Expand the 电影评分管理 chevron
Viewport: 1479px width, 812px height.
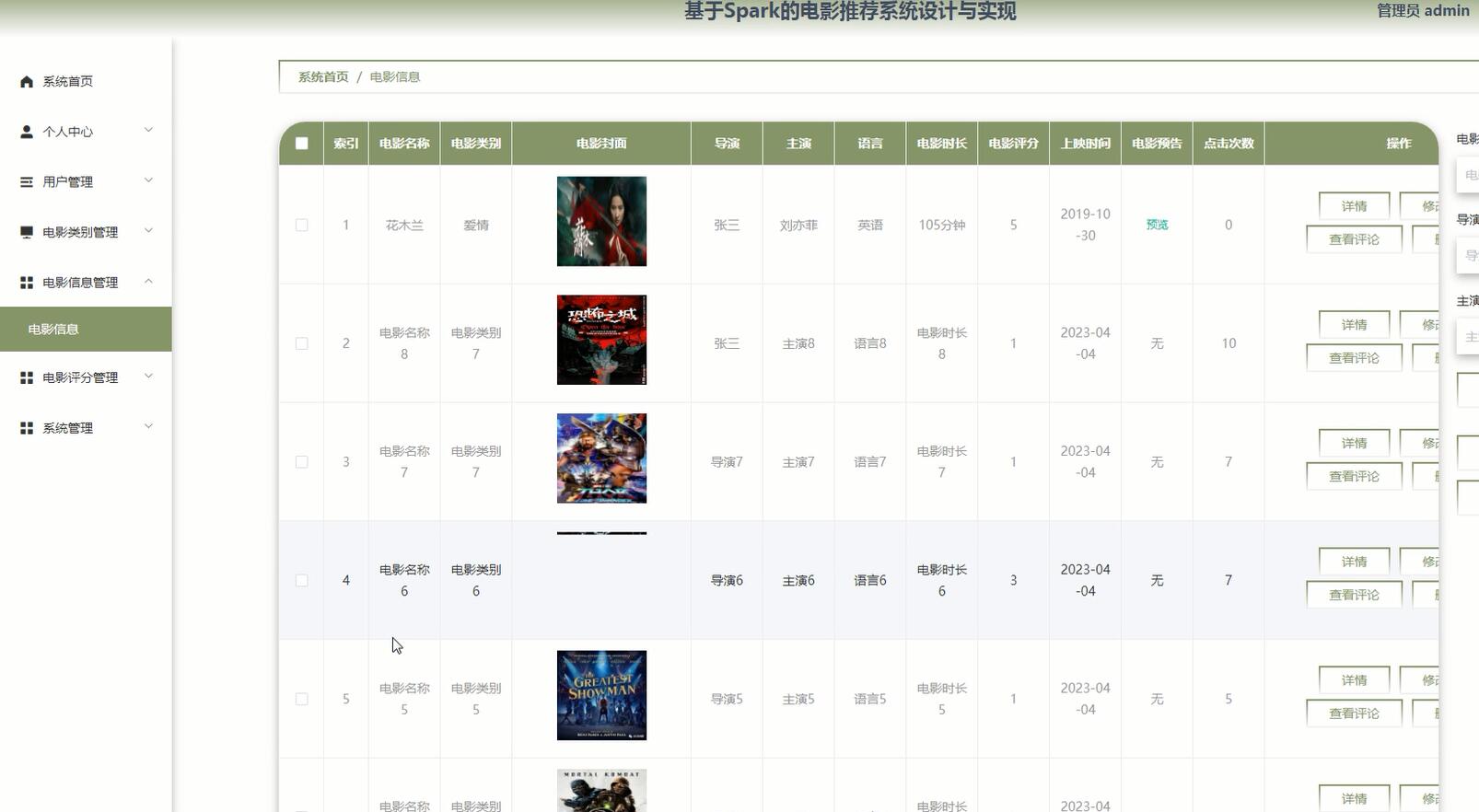click(x=148, y=377)
